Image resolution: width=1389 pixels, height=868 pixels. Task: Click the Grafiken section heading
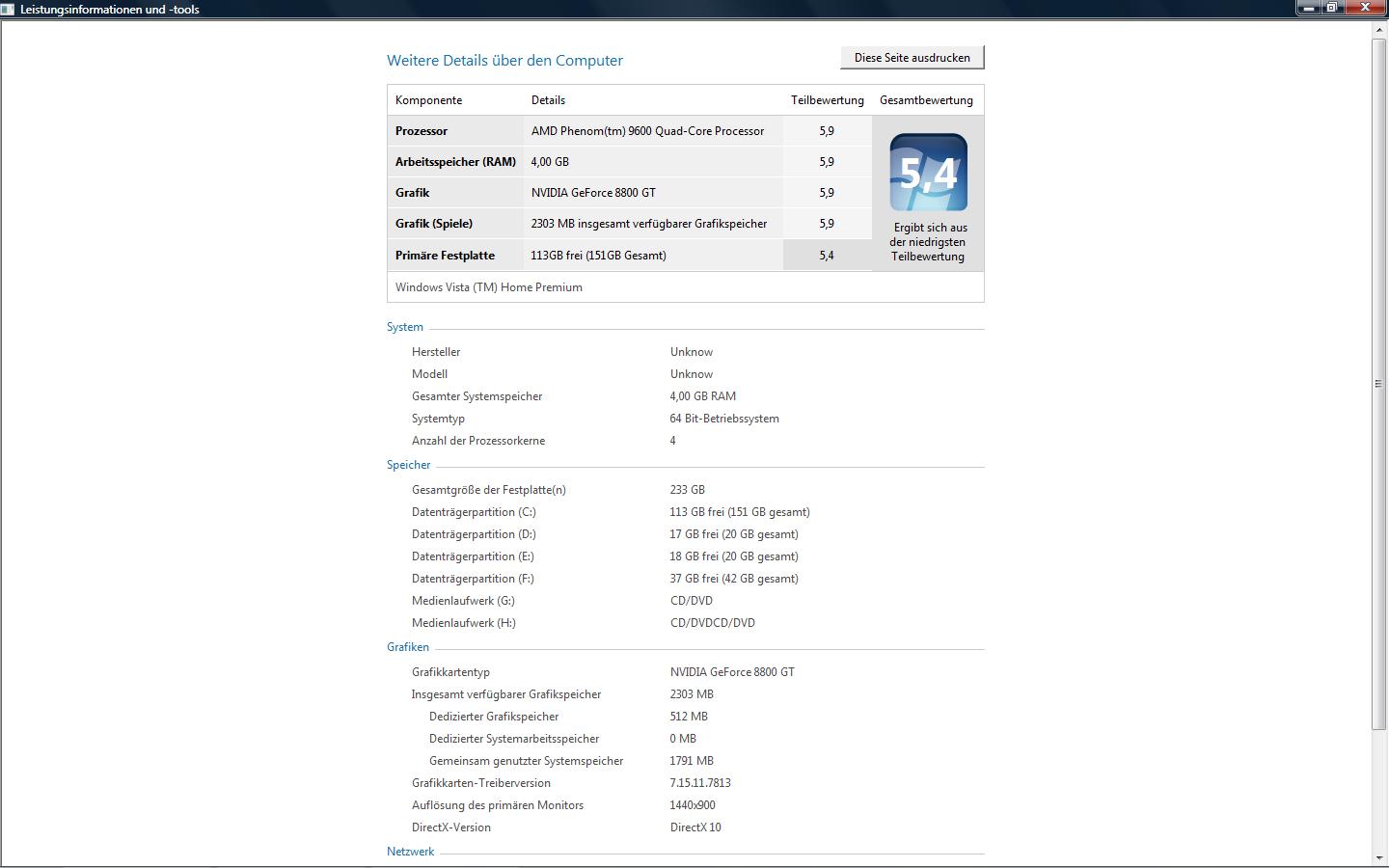(408, 647)
